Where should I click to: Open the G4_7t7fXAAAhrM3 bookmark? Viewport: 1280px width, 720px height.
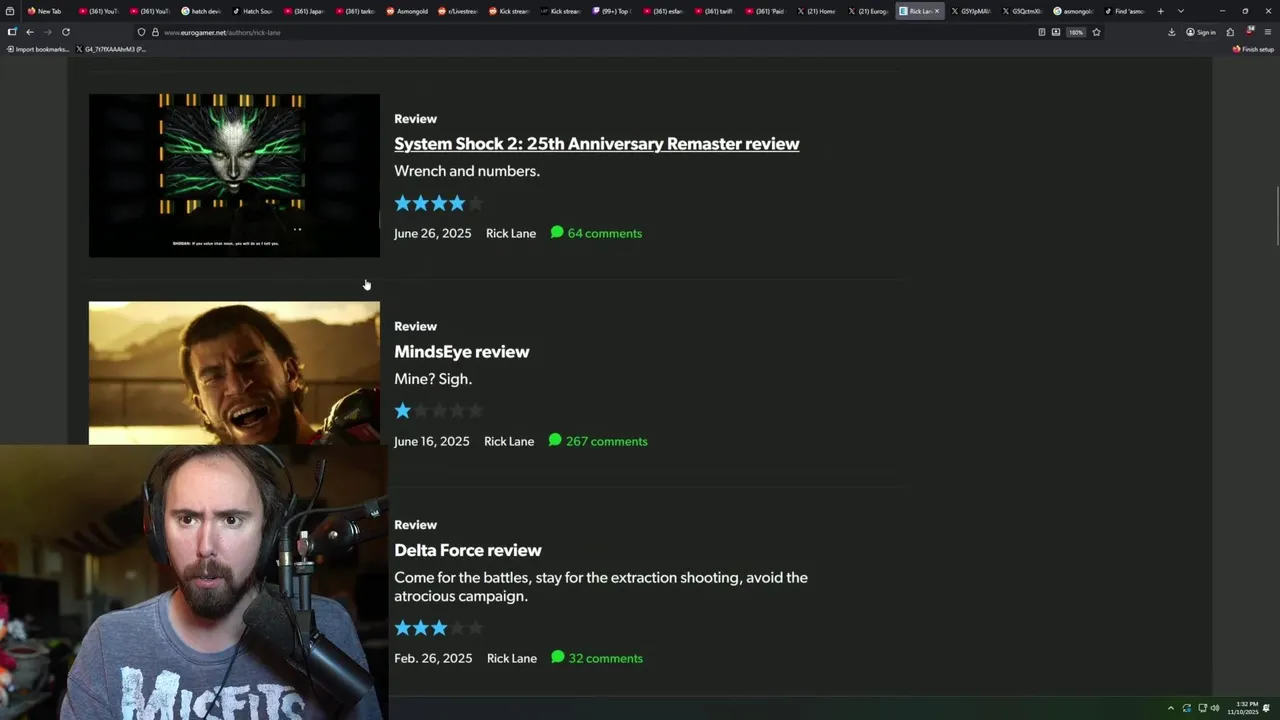[x=111, y=49]
